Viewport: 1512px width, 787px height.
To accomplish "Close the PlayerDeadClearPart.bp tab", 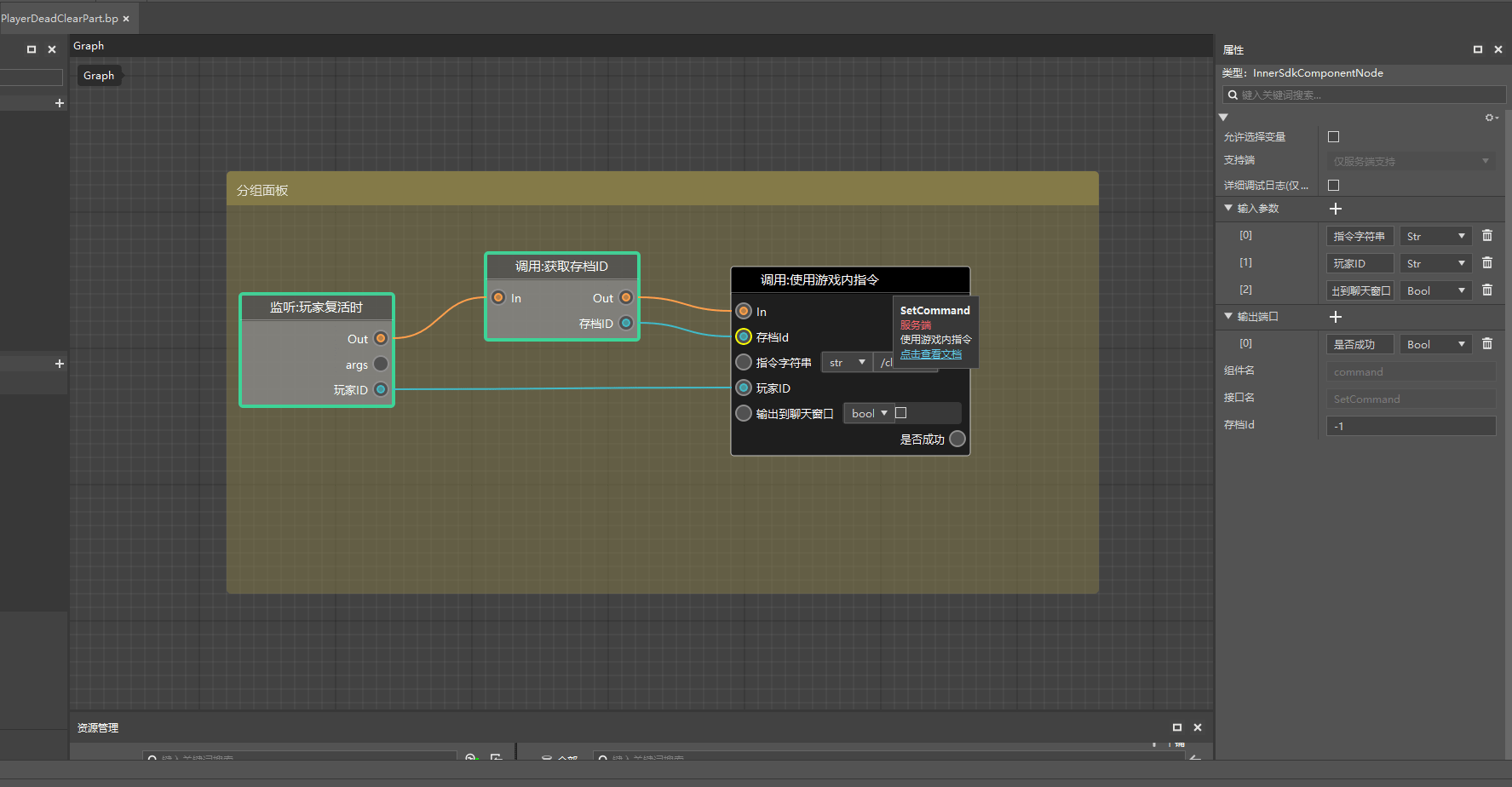I will pos(126,19).
